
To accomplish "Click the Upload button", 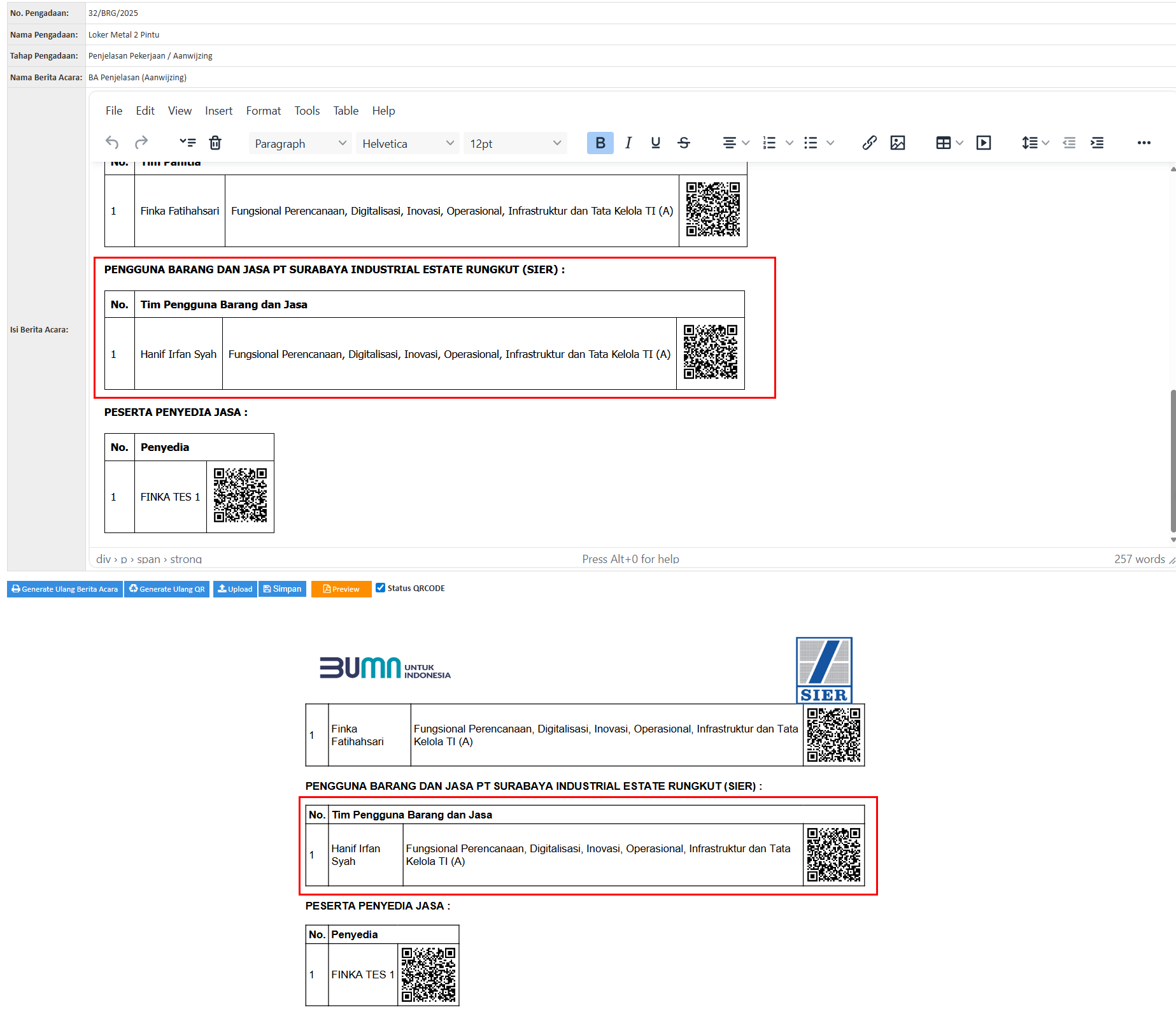I will [235, 589].
